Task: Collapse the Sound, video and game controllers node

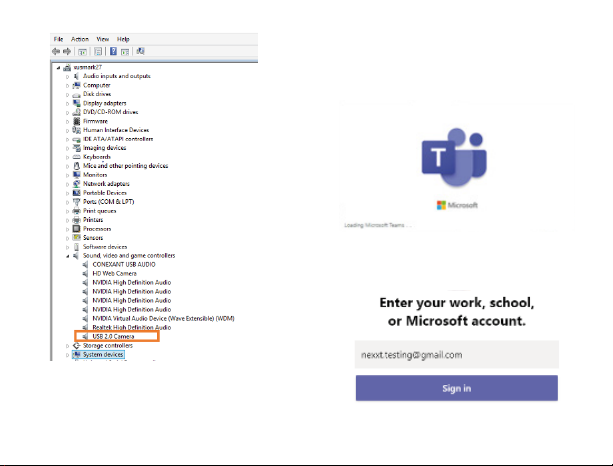Action: click(68, 256)
